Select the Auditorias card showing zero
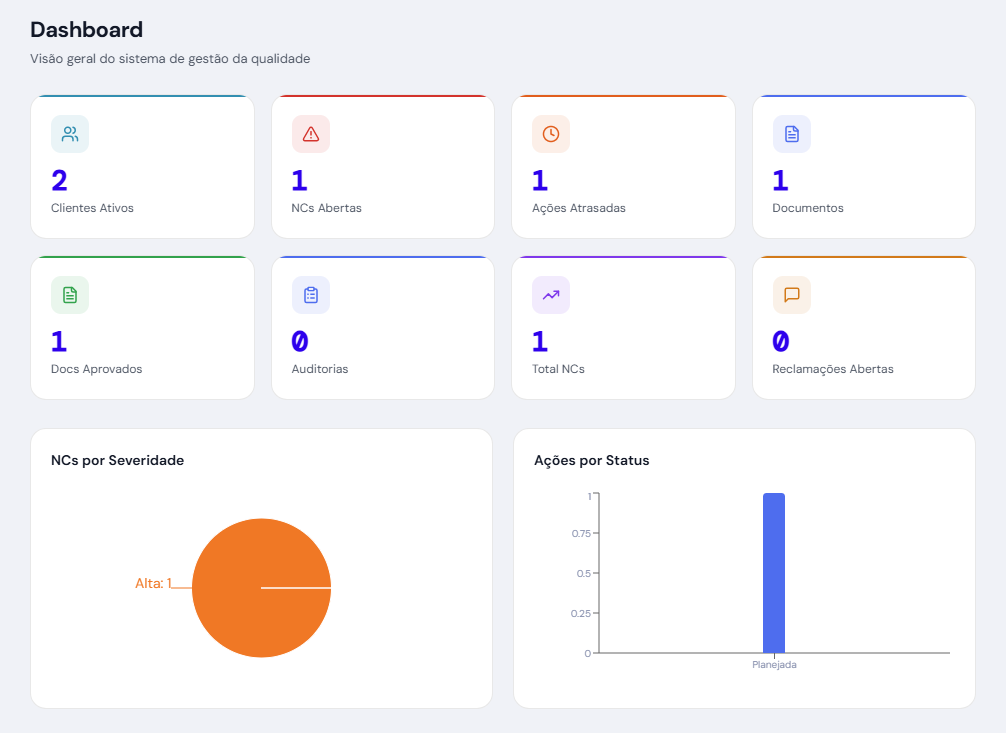Screen dimensions: 1006x733 click(383, 327)
